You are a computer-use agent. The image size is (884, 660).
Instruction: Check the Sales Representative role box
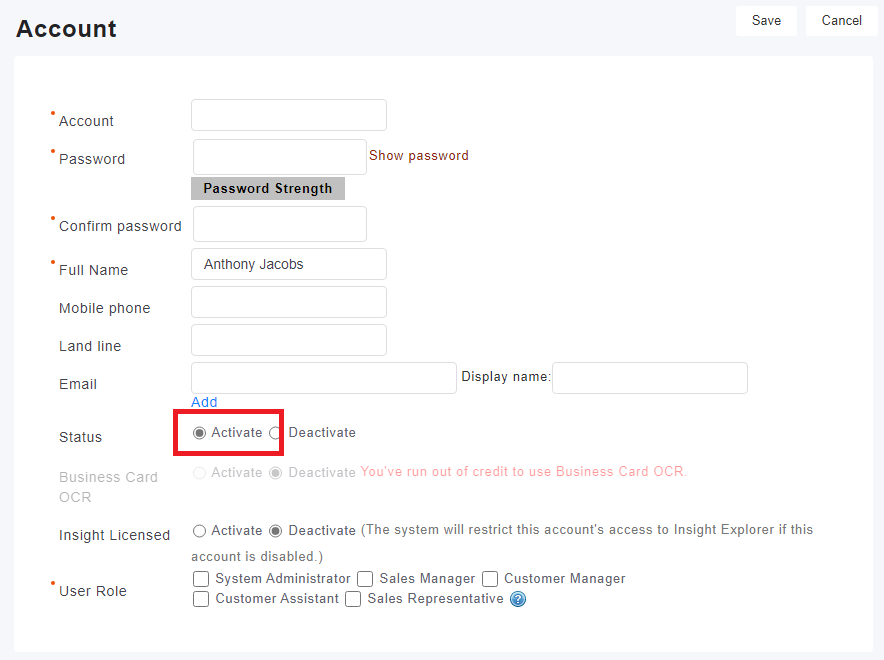coord(353,599)
